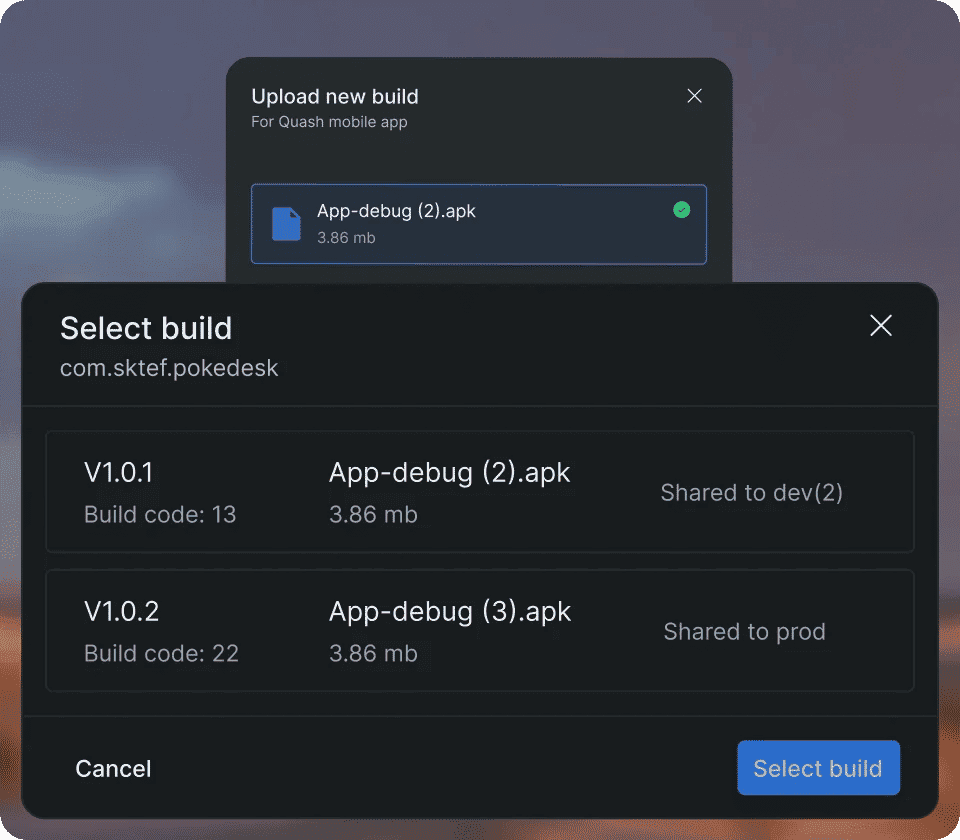Image resolution: width=960 pixels, height=840 pixels.
Task: Cancel the build selection
Action: [113, 768]
